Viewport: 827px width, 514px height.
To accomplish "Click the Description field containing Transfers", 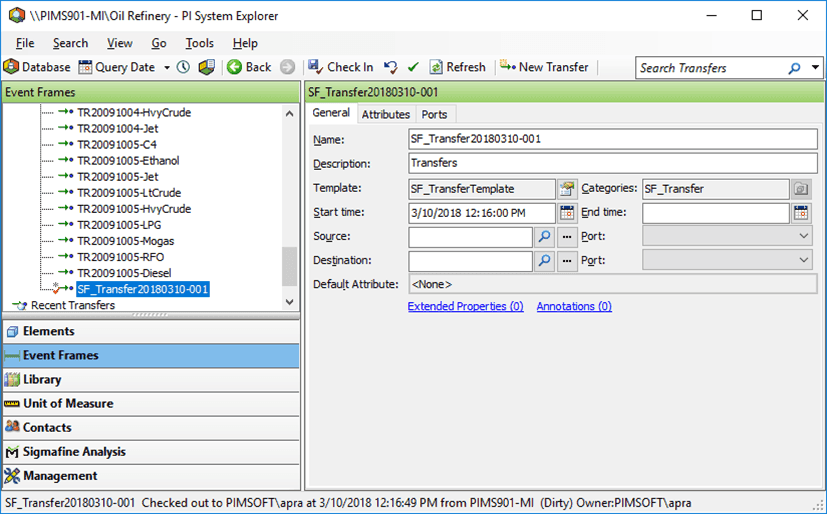I will point(613,163).
